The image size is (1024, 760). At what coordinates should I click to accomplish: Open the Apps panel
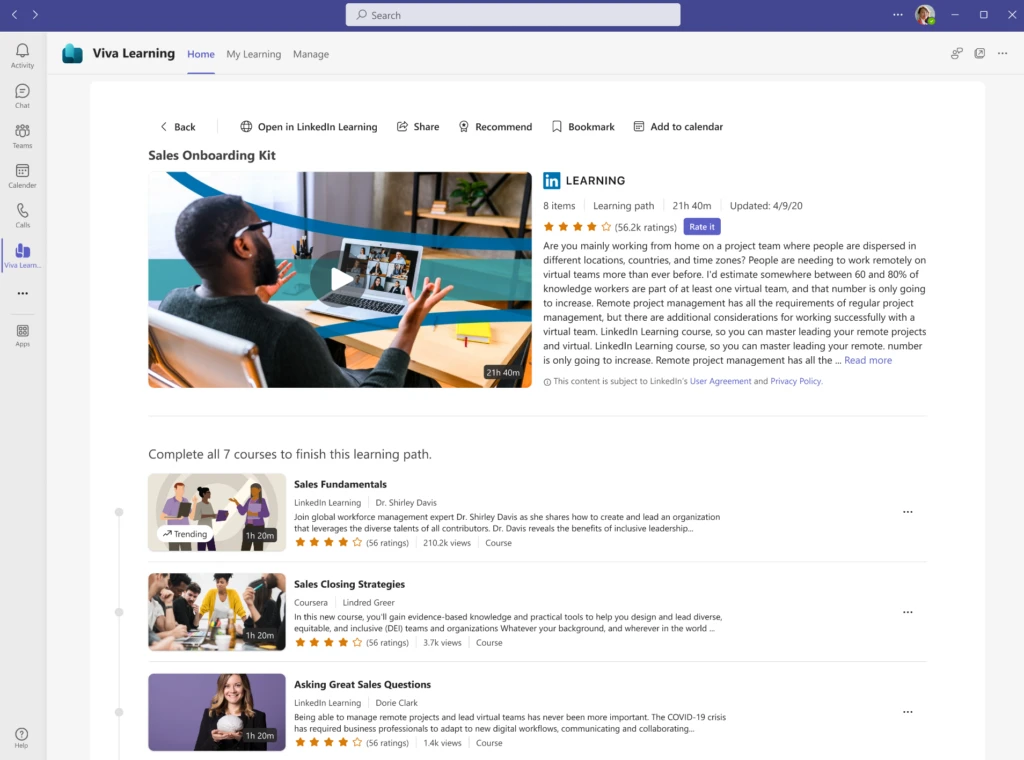point(22,333)
